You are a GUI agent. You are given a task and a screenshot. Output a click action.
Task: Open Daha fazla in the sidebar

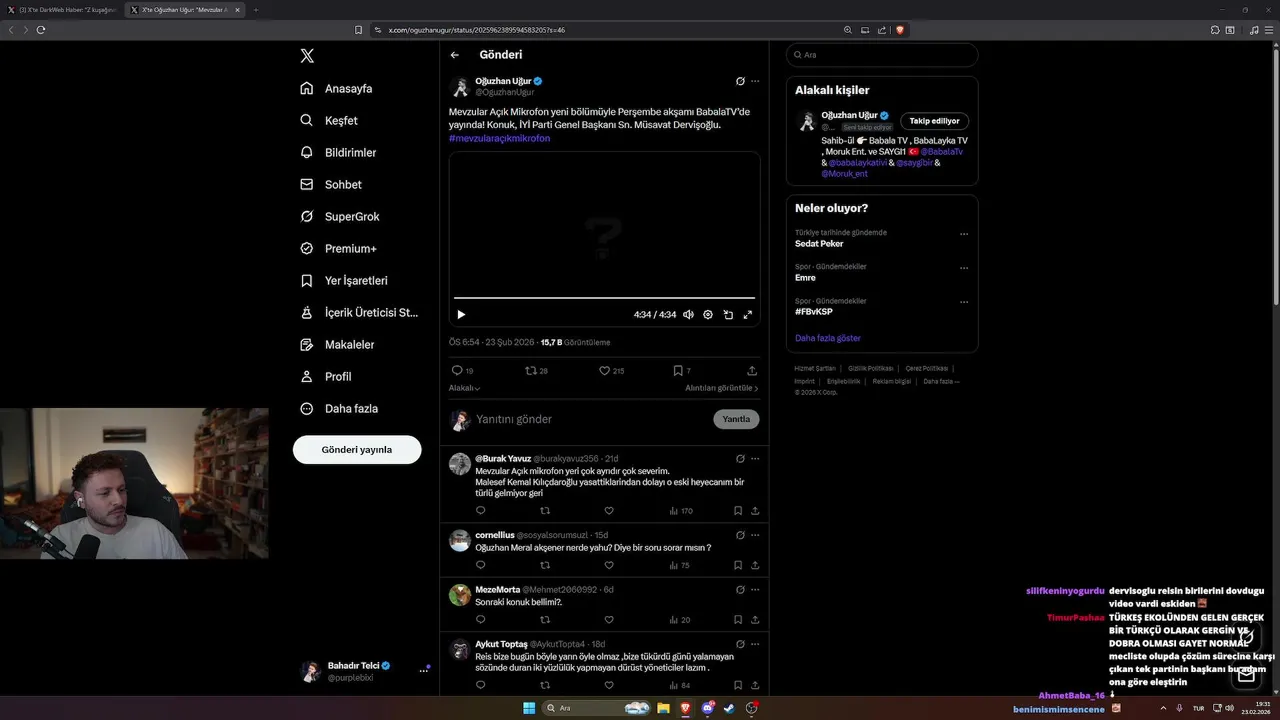(x=338, y=408)
